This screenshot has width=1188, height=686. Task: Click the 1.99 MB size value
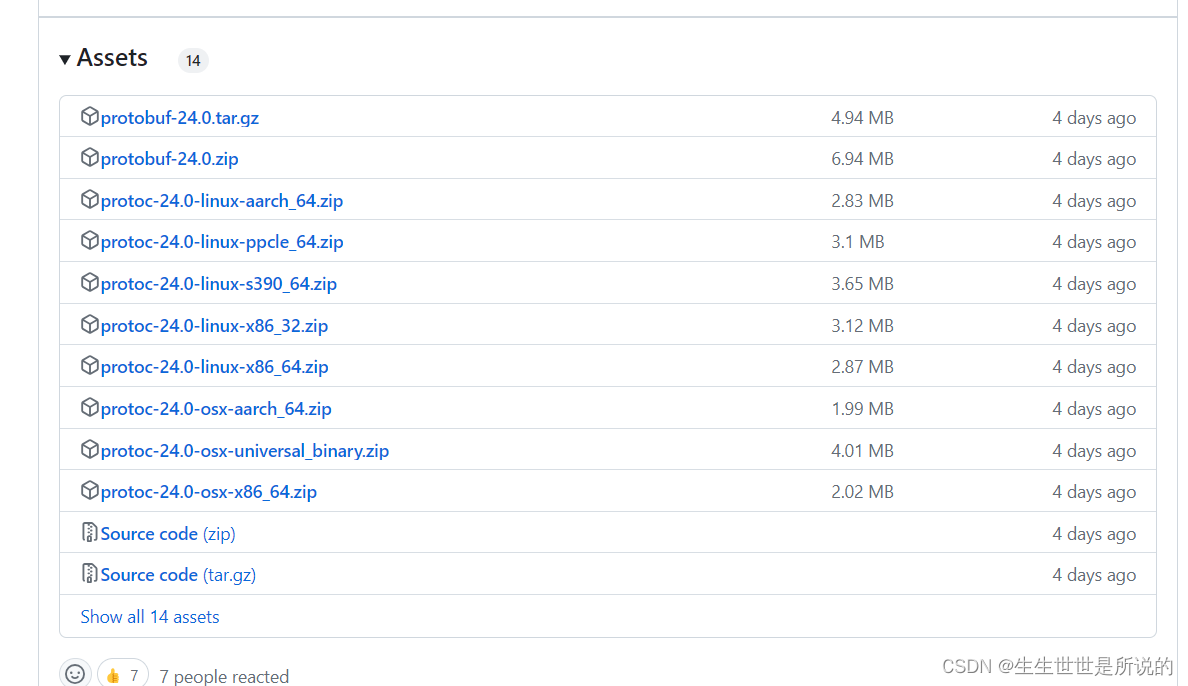click(862, 409)
